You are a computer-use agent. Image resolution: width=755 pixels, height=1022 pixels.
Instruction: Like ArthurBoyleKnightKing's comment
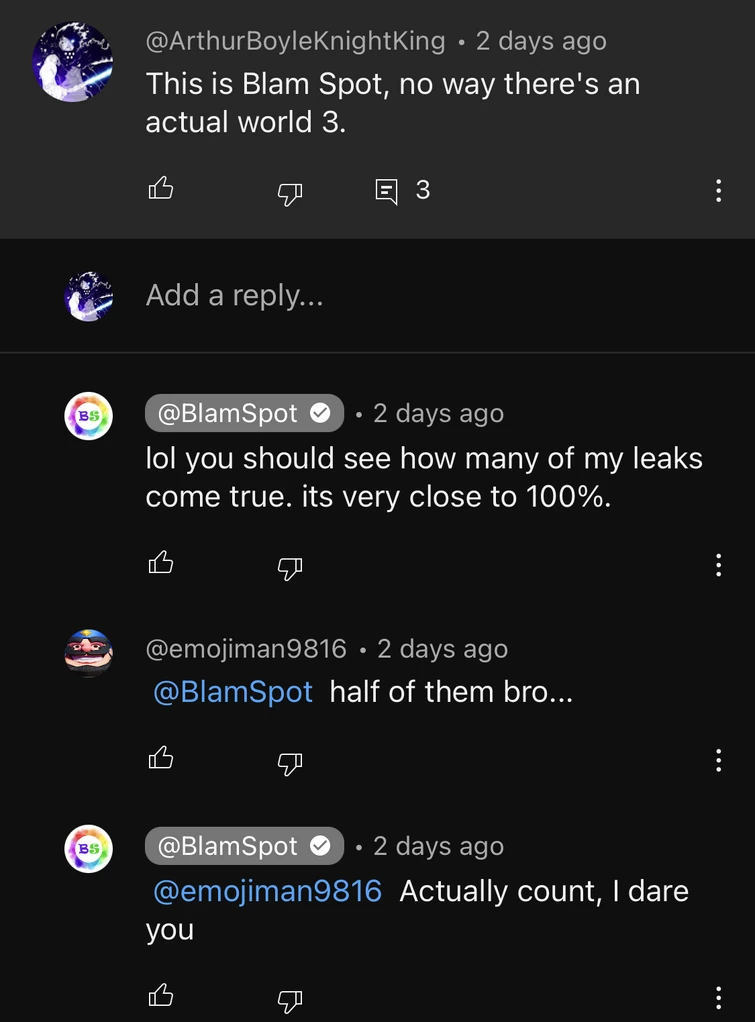161,188
